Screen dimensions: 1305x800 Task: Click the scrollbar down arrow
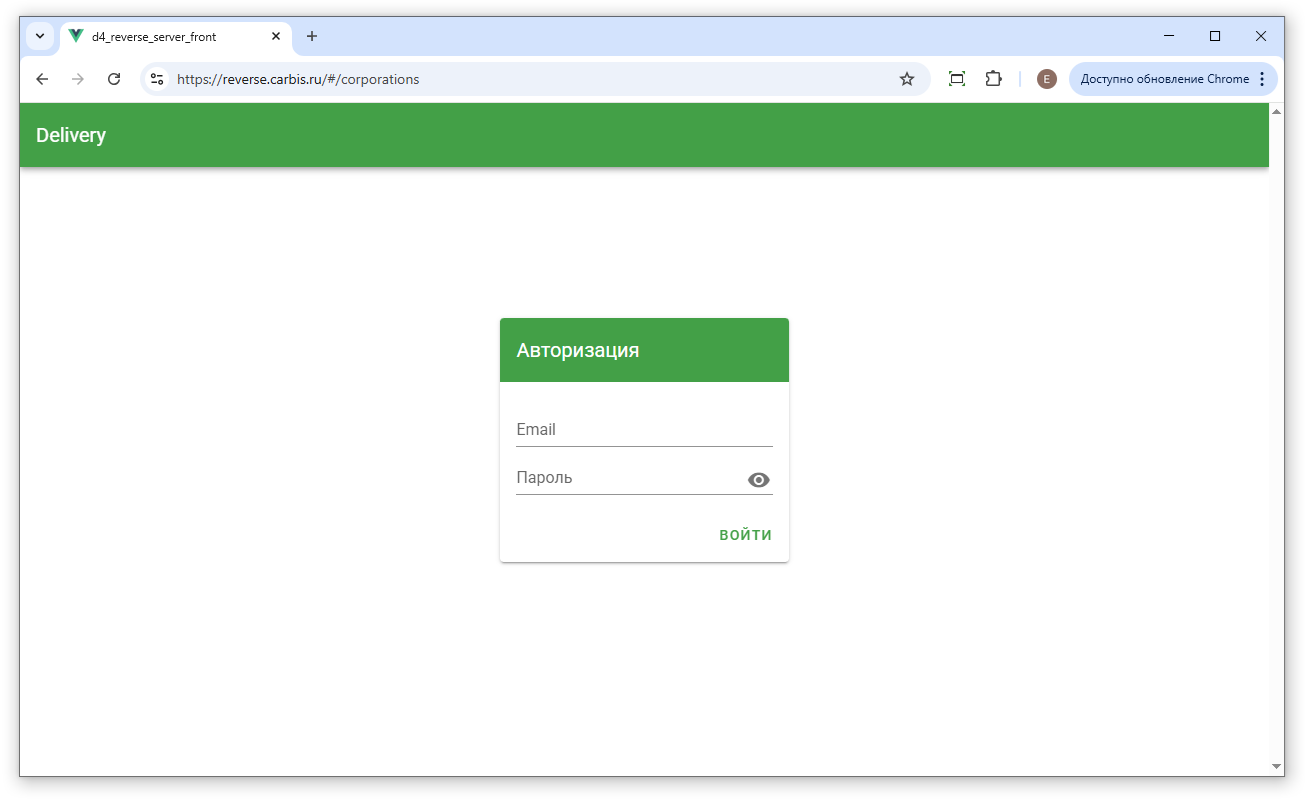point(1276,766)
